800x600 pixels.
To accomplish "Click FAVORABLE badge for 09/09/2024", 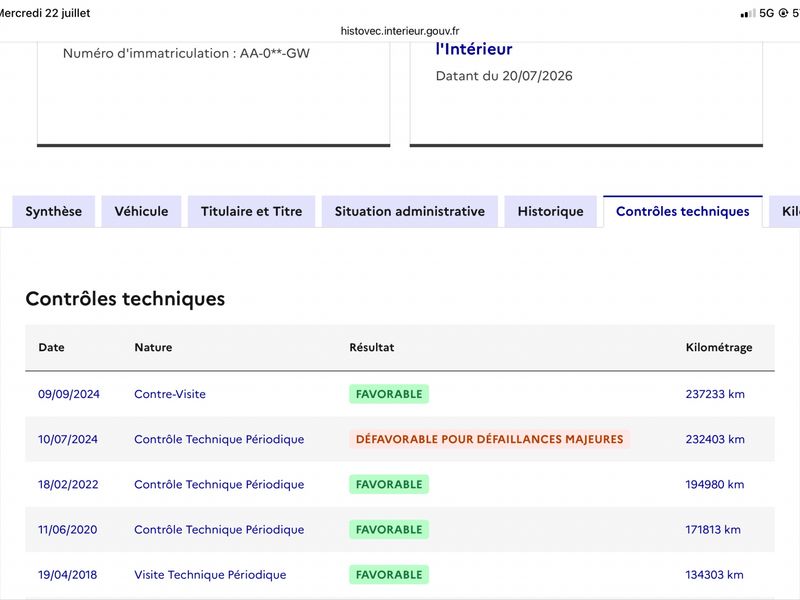I will pyautogui.click(x=389, y=394).
